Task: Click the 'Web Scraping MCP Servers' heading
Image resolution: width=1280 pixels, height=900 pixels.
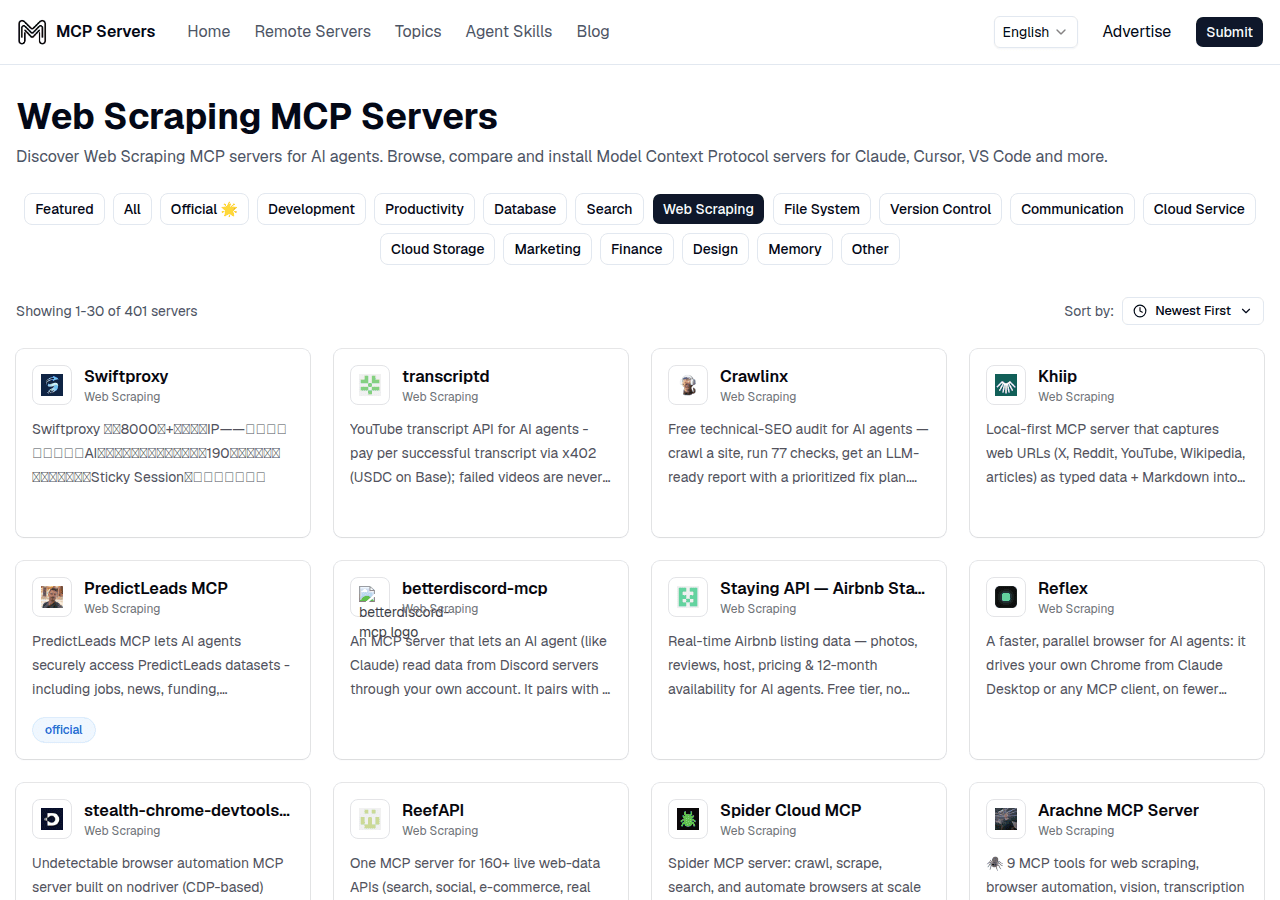Action: coord(257,117)
